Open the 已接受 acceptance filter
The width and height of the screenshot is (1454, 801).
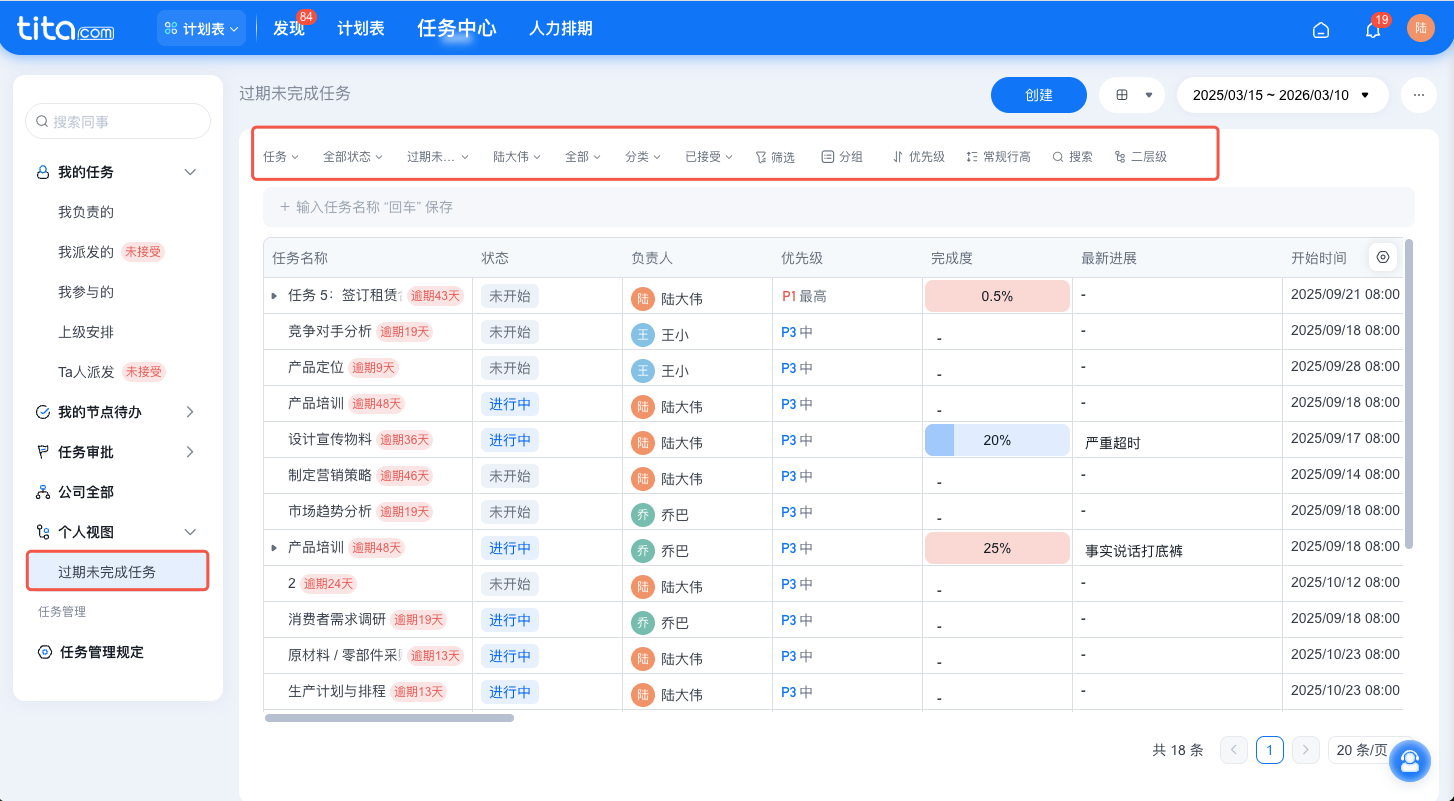[x=708, y=156]
